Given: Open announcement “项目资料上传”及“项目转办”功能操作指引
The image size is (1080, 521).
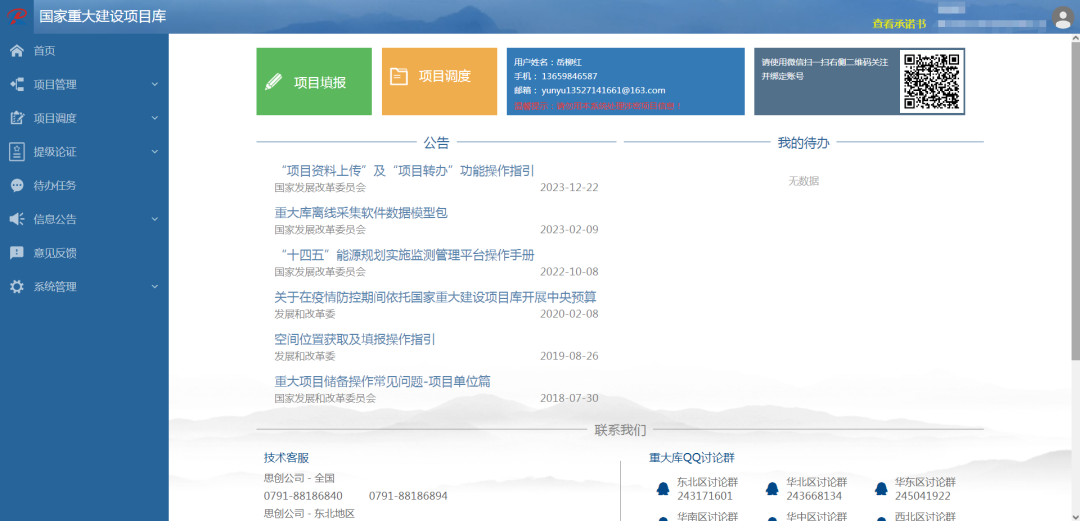Looking at the screenshot, I should [x=408, y=170].
